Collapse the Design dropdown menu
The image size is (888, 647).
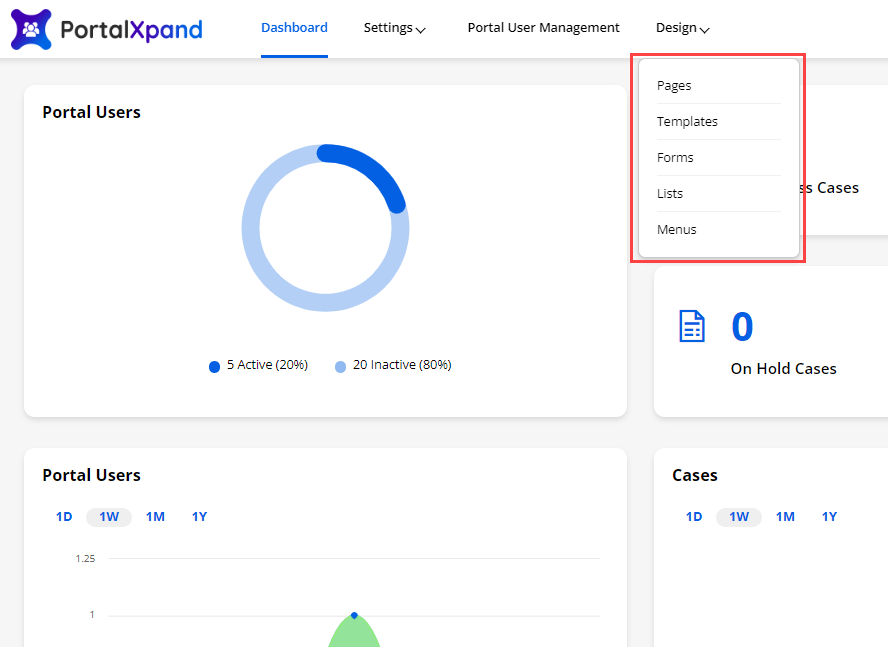pos(683,28)
